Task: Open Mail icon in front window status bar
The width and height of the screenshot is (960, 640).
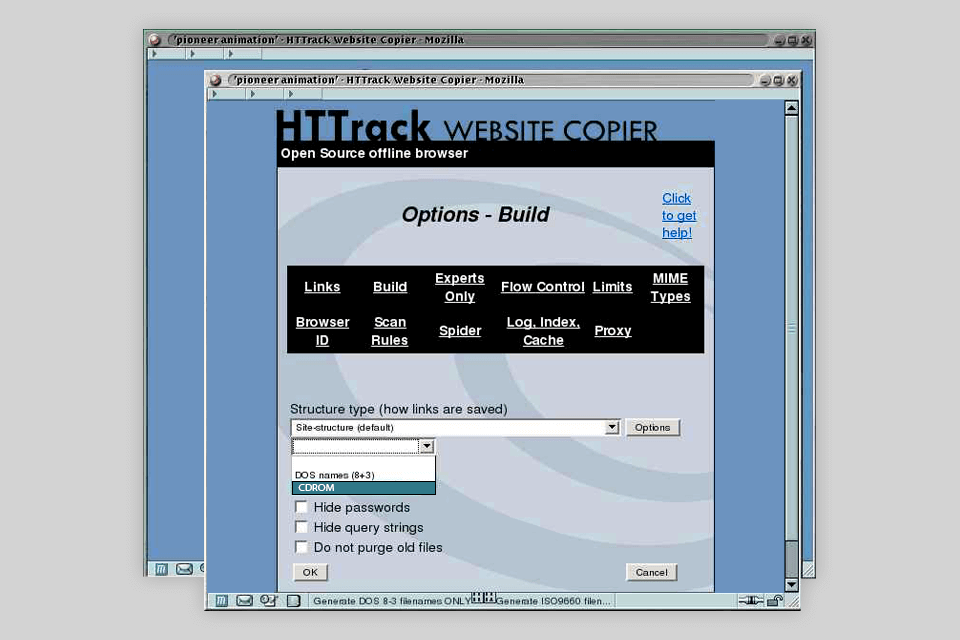Action: click(x=244, y=601)
